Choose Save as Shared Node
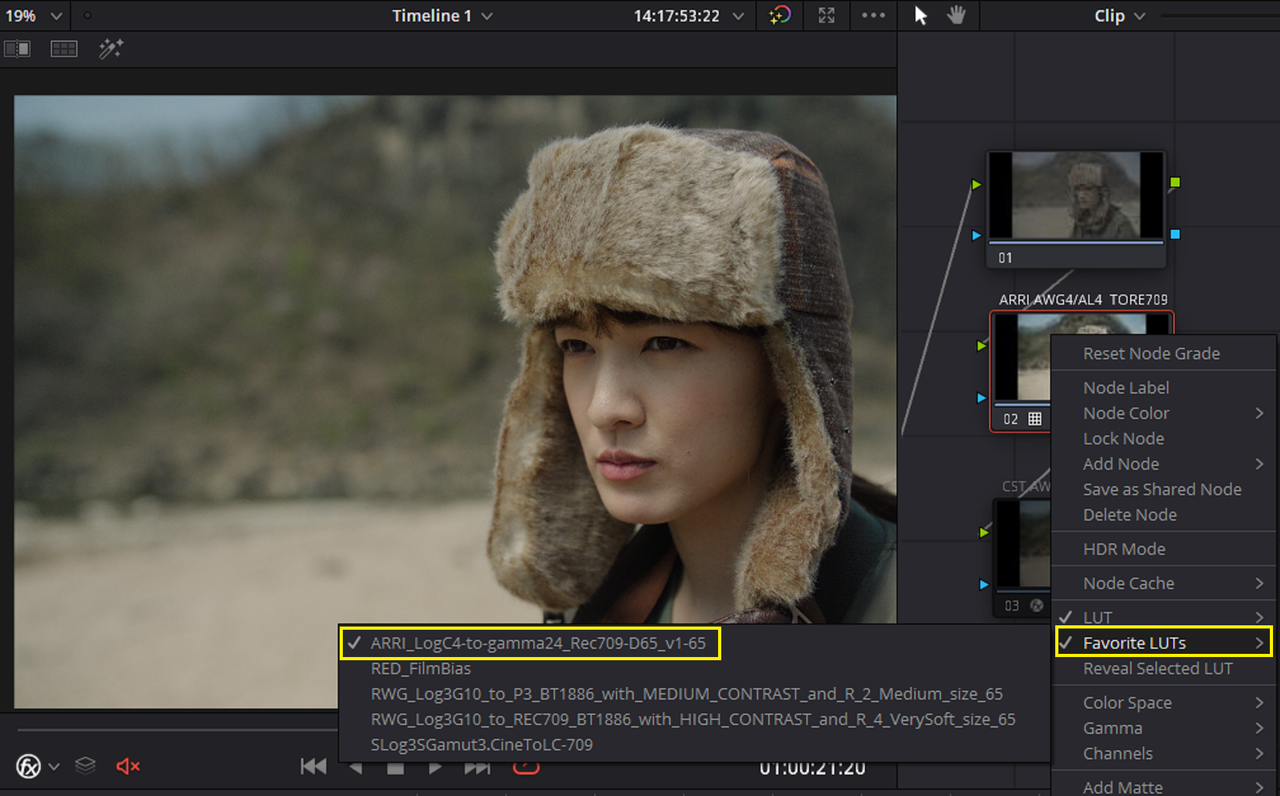Viewport: 1280px width, 796px height. coord(1164,489)
